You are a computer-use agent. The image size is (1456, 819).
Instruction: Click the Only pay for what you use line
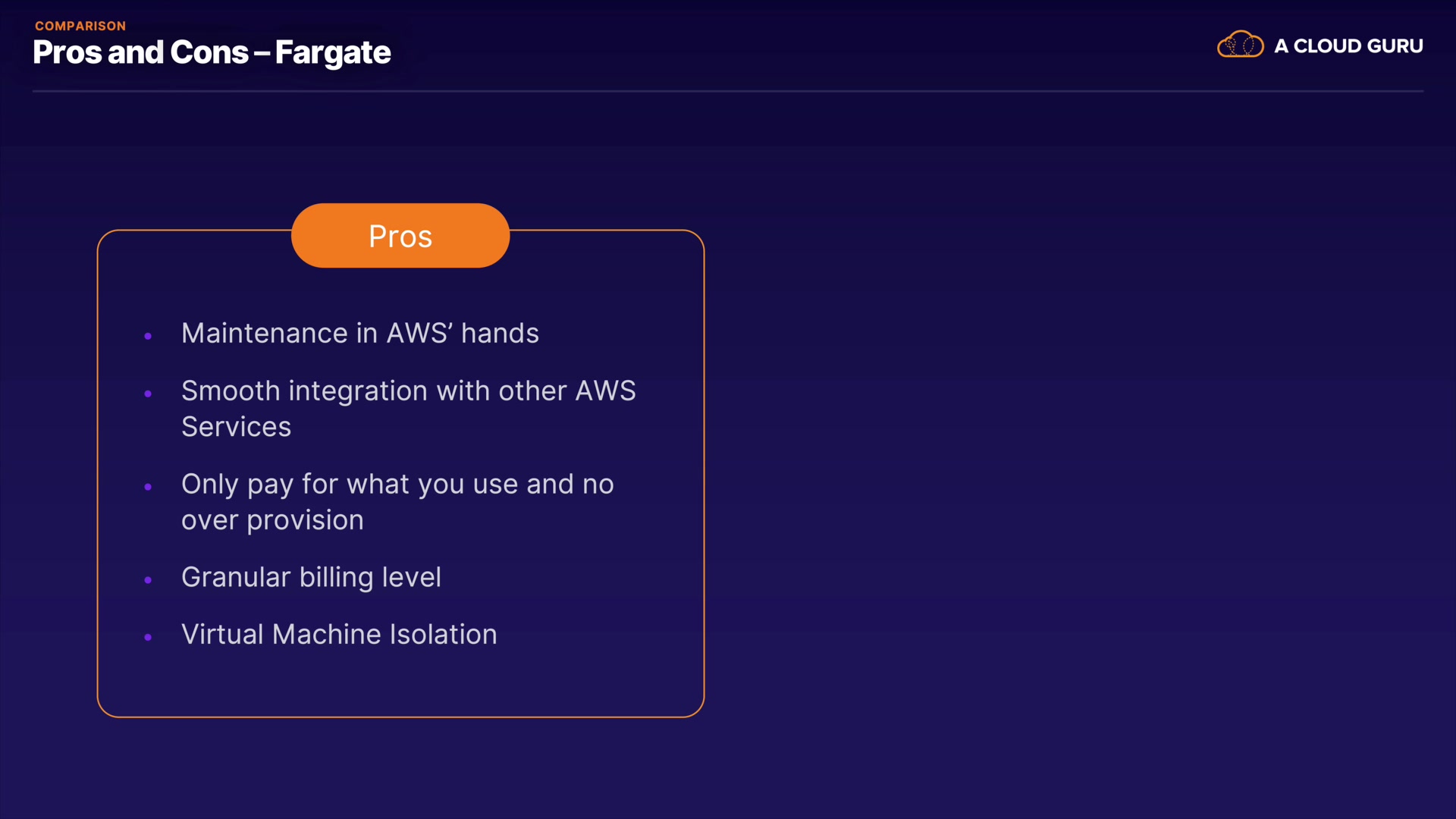click(x=397, y=485)
